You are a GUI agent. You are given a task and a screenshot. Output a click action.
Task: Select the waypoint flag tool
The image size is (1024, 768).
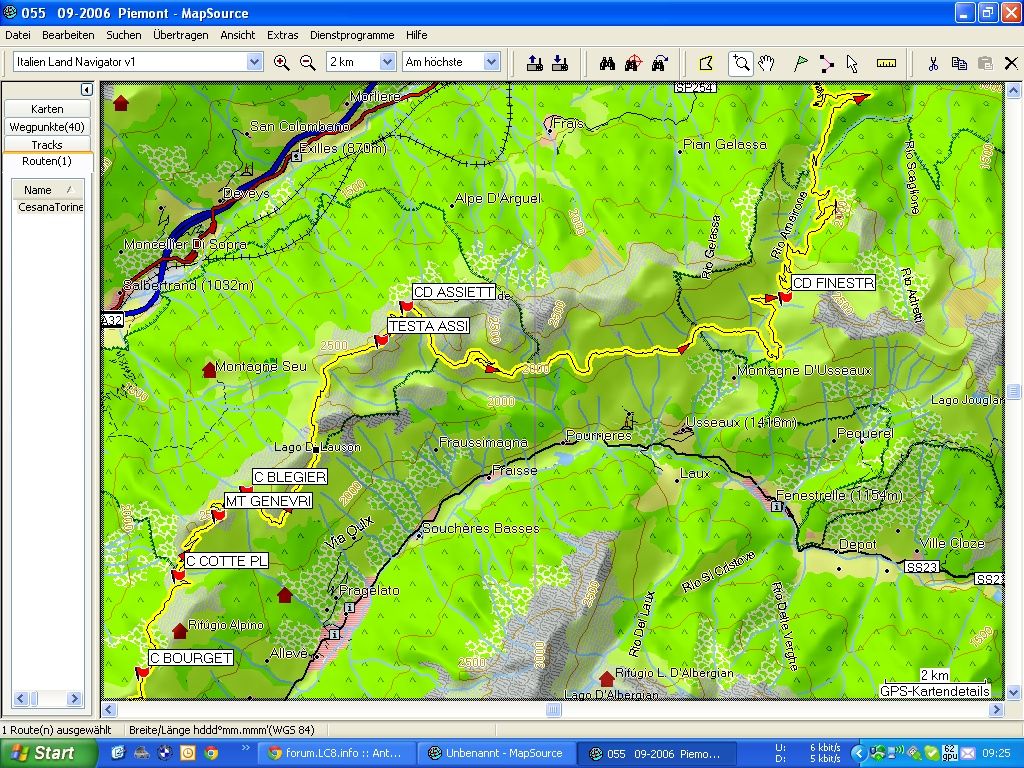tap(800, 62)
